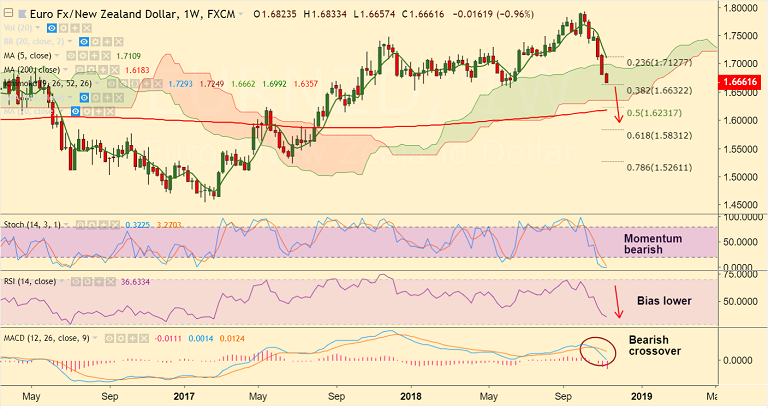Click plus icon on BB (20, close, 2) row
The width and height of the screenshot is (768, 409).
click(107, 42)
